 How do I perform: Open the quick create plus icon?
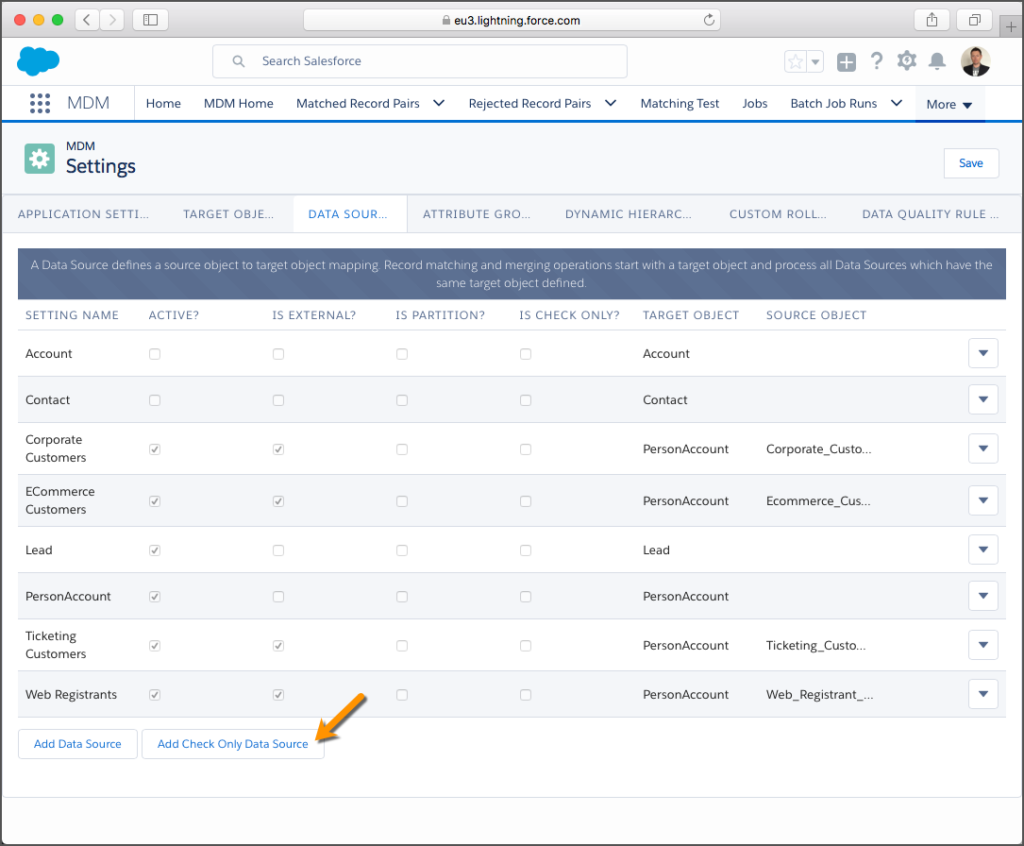pos(846,61)
